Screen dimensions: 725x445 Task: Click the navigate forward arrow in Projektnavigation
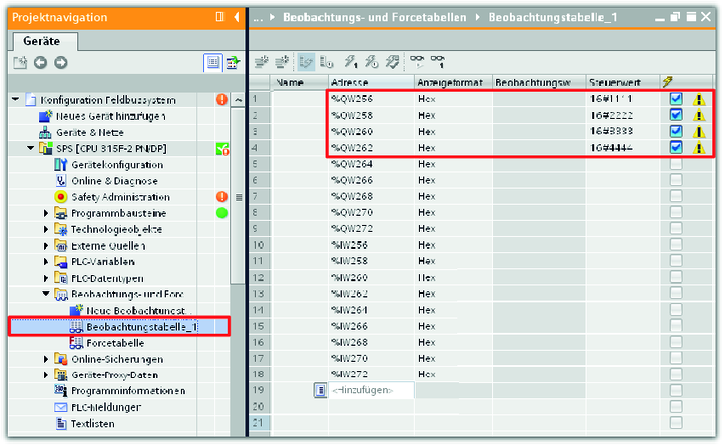coord(59,62)
